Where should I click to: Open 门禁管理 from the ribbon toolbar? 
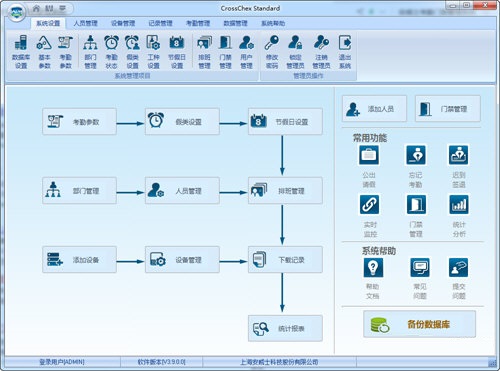pyautogui.click(x=225, y=52)
